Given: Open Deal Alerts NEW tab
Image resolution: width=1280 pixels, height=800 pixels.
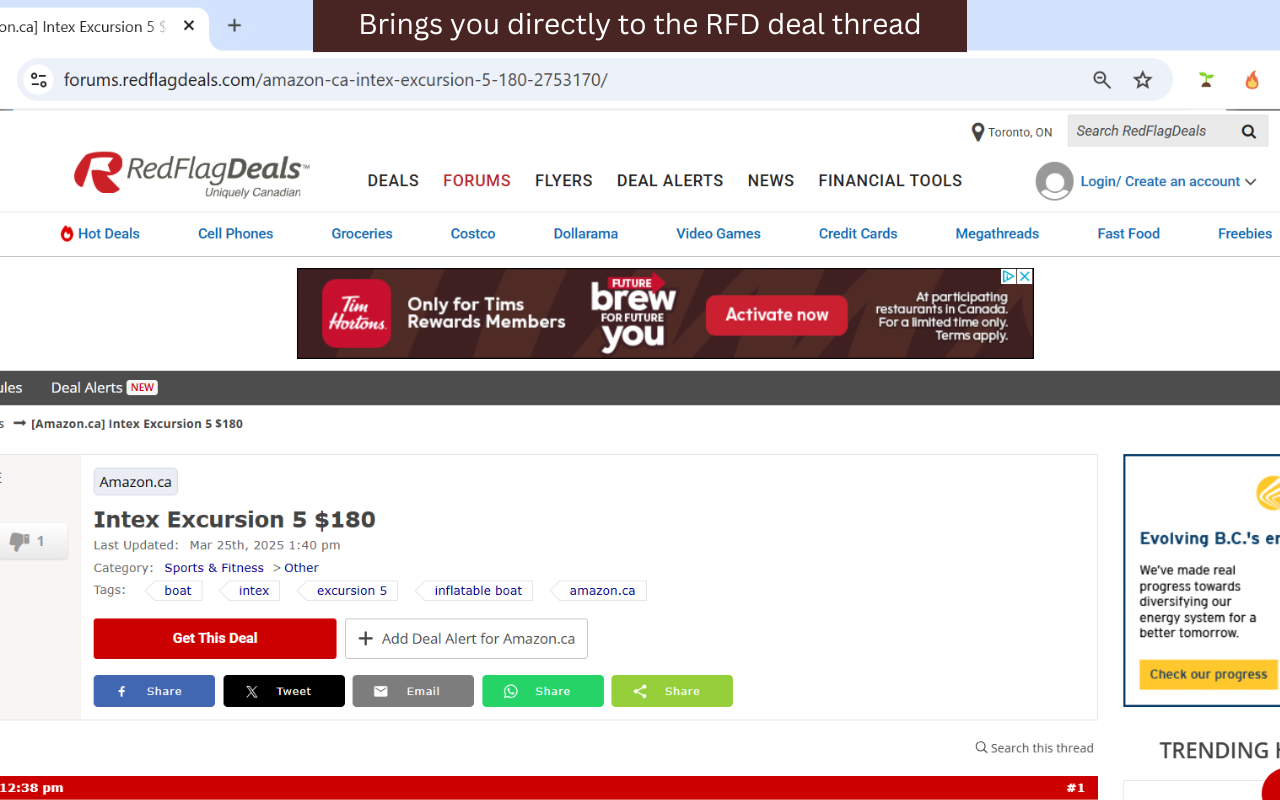Looking at the screenshot, I should tap(104, 388).
